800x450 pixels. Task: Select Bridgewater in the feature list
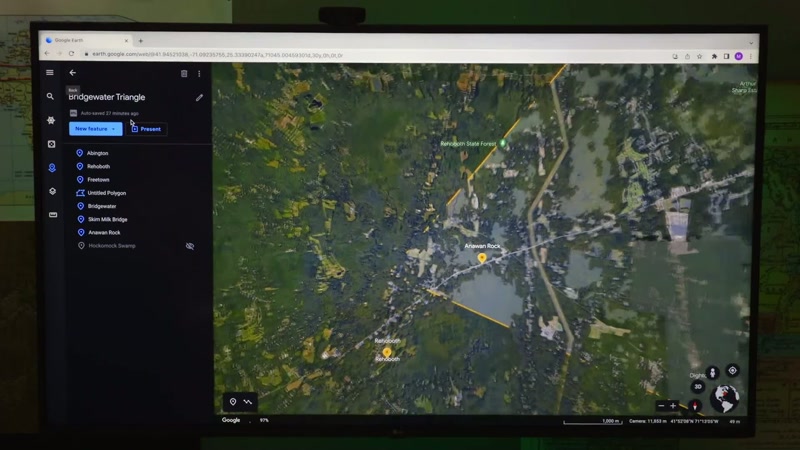pyautogui.click(x=102, y=206)
